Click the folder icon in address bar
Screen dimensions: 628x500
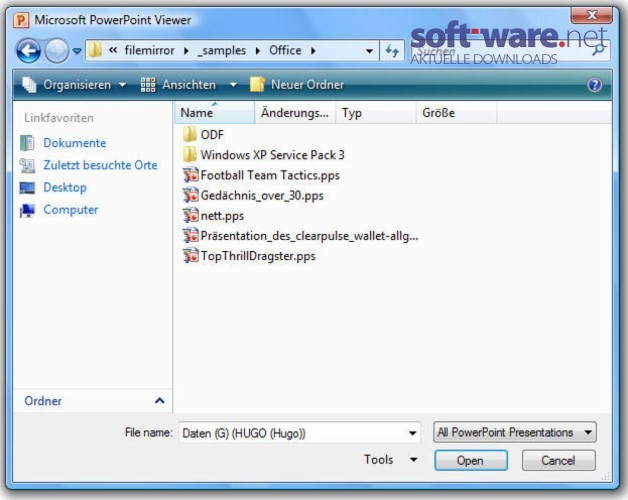[x=95, y=50]
